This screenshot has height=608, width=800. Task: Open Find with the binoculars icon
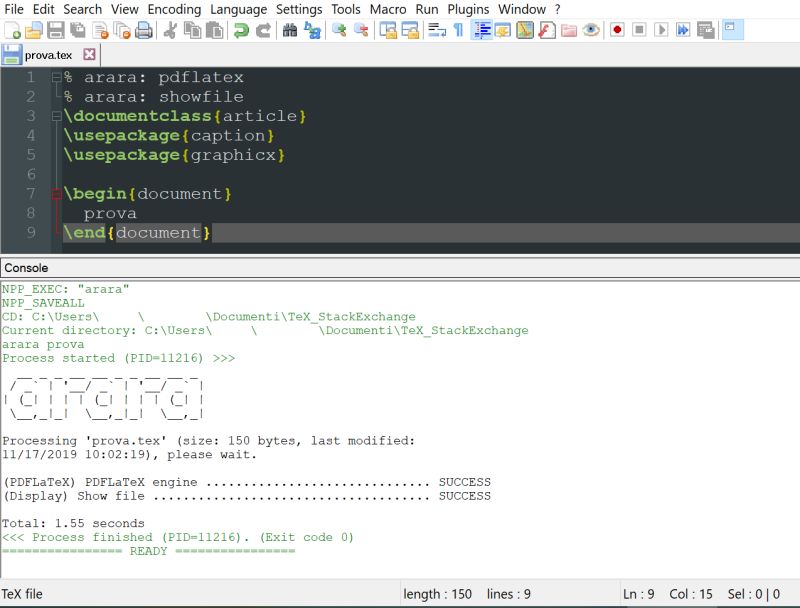[x=290, y=30]
